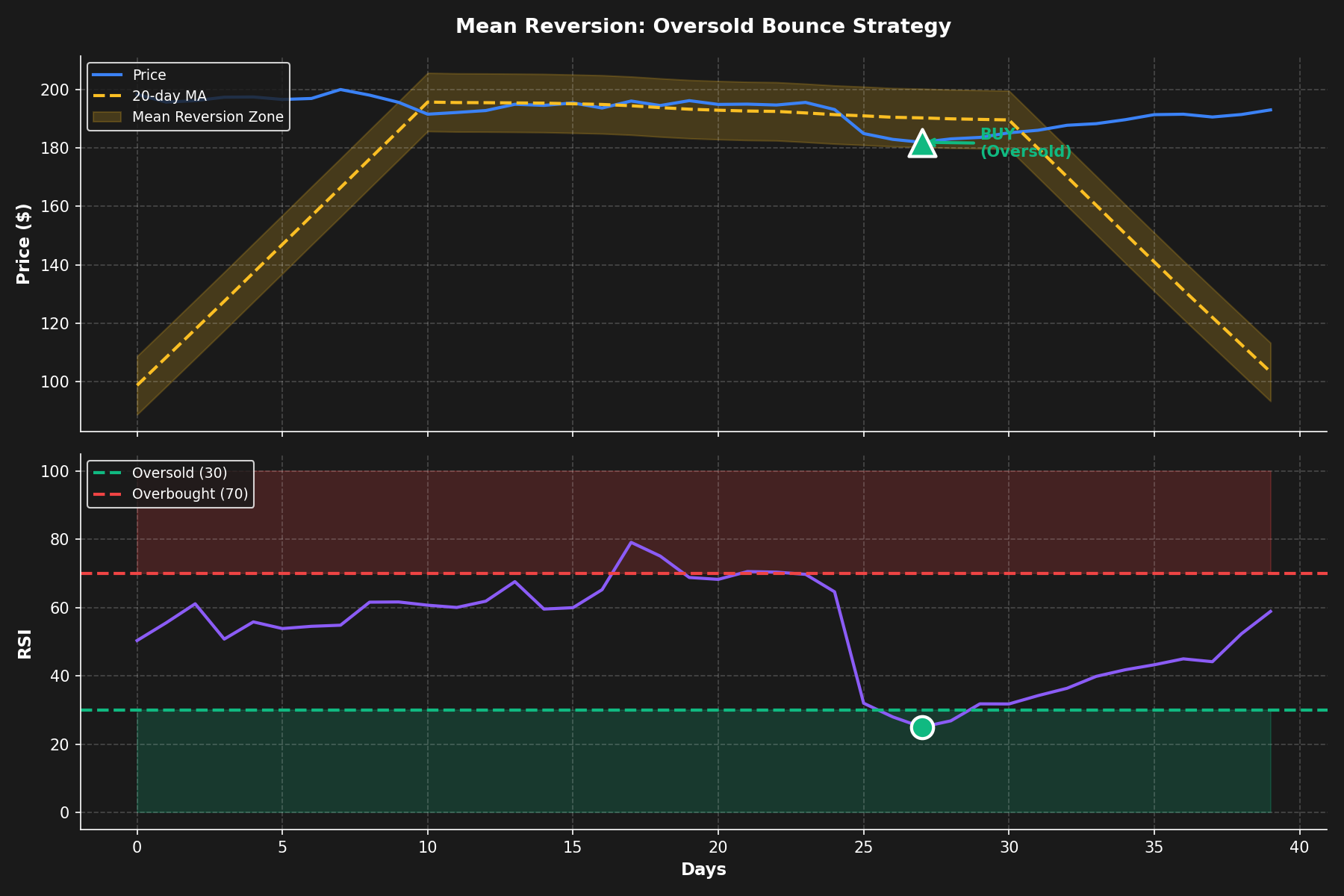Viewport: 1344px width, 896px height.
Task: Click the Mean Reversion Zone legend swatch
Action: [x=108, y=116]
